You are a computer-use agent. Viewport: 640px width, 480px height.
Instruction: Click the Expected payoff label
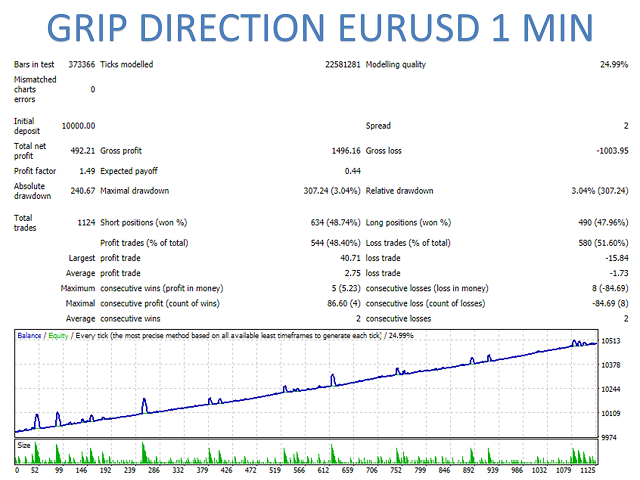(x=129, y=171)
